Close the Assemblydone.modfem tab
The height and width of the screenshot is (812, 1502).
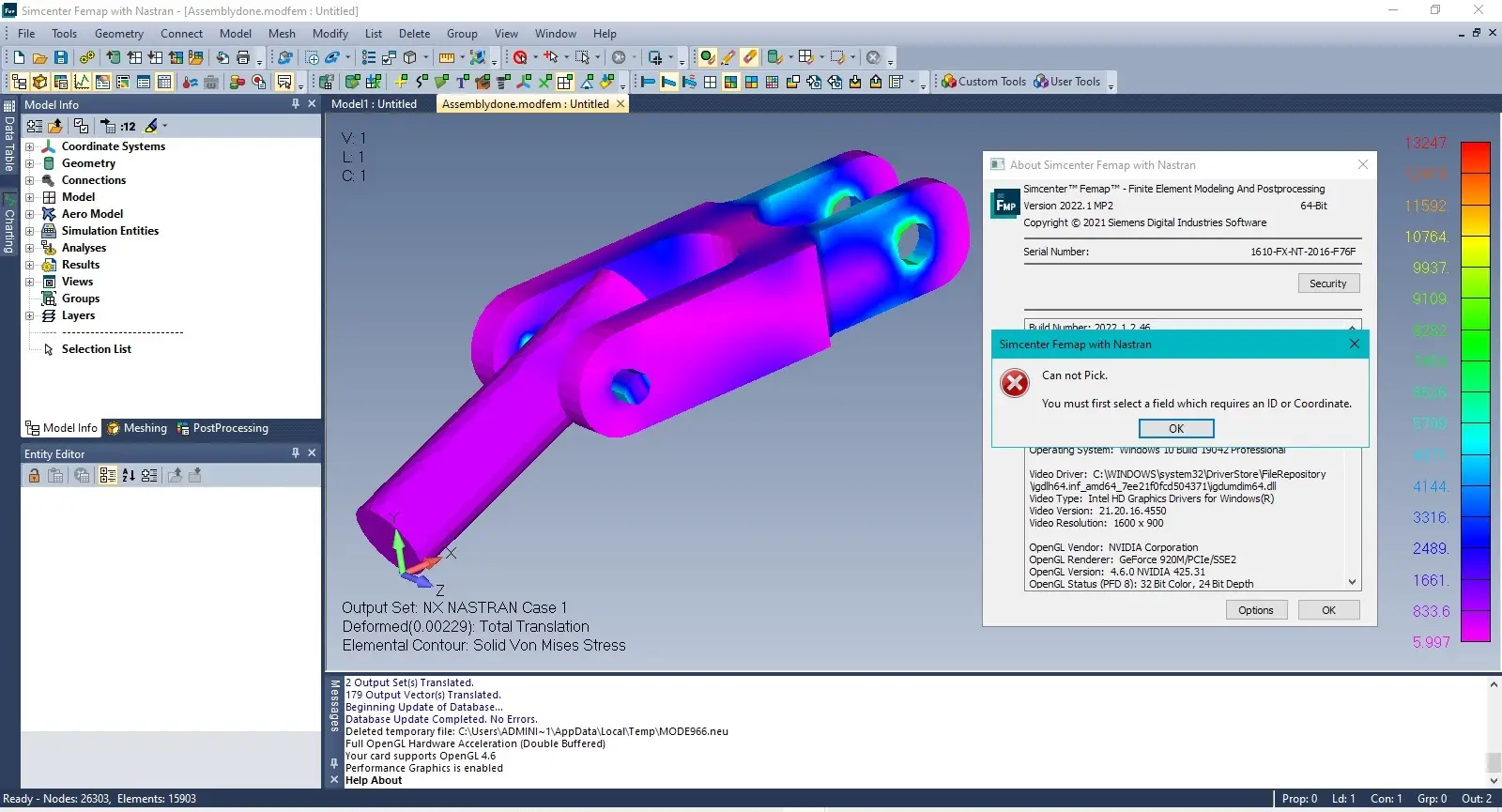(621, 104)
